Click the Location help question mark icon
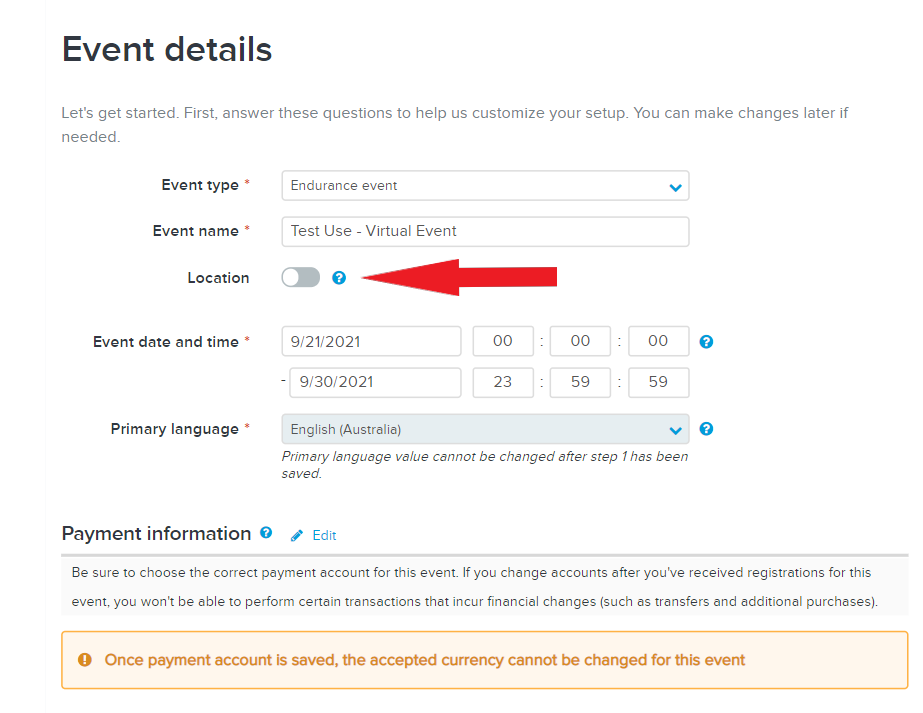 [x=338, y=277]
